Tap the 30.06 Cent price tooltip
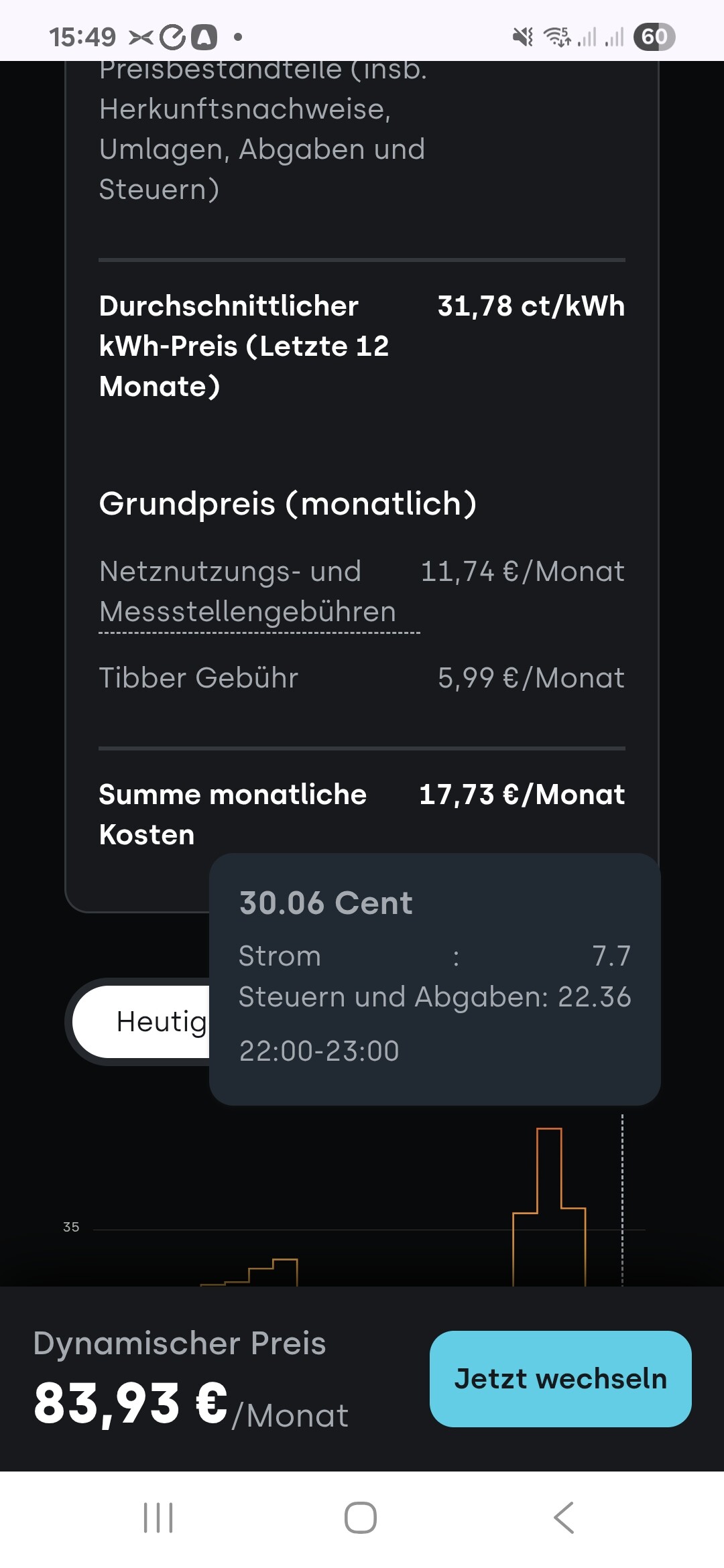 (434, 978)
